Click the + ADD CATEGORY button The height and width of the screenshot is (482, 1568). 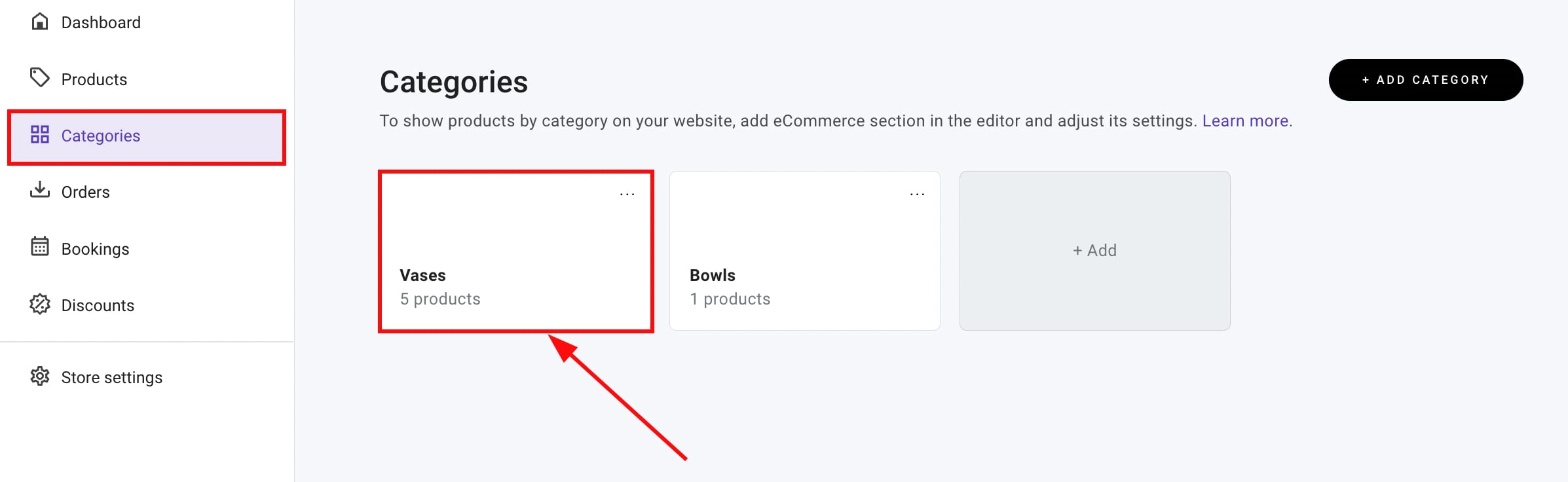pyautogui.click(x=1426, y=79)
